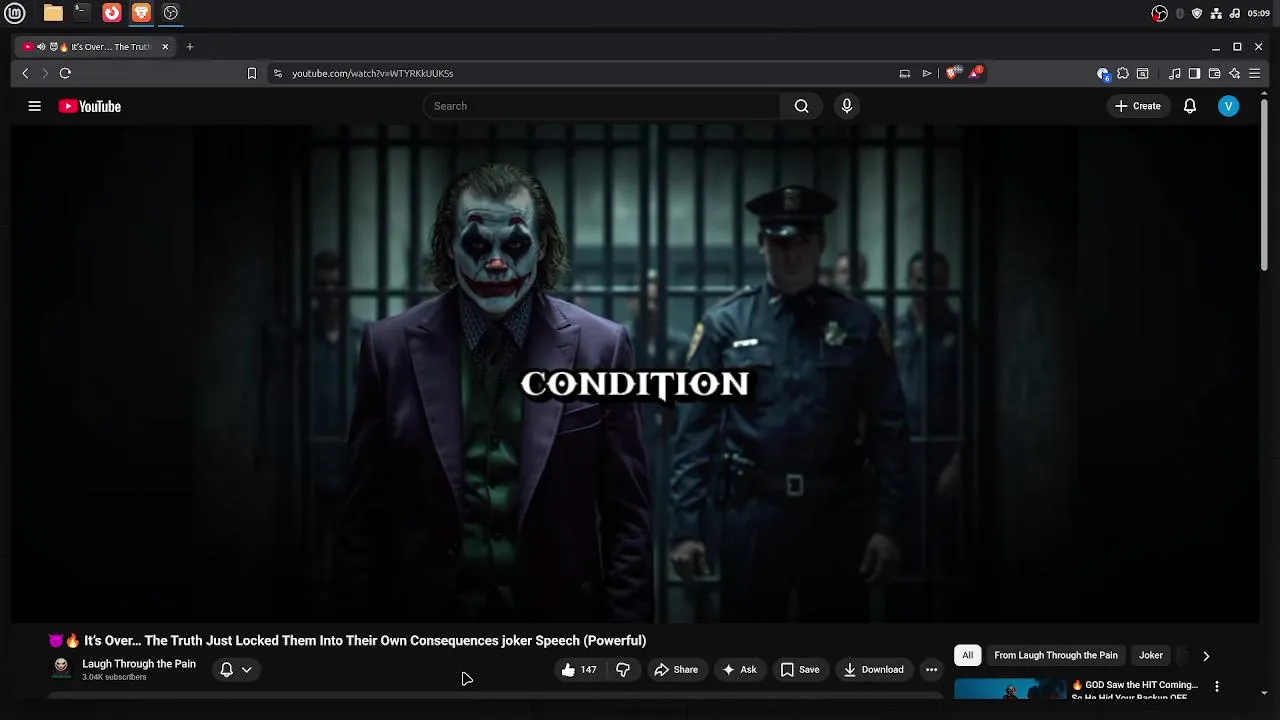Focus the YouTube search field
The height and width of the screenshot is (720, 1280).
point(603,106)
